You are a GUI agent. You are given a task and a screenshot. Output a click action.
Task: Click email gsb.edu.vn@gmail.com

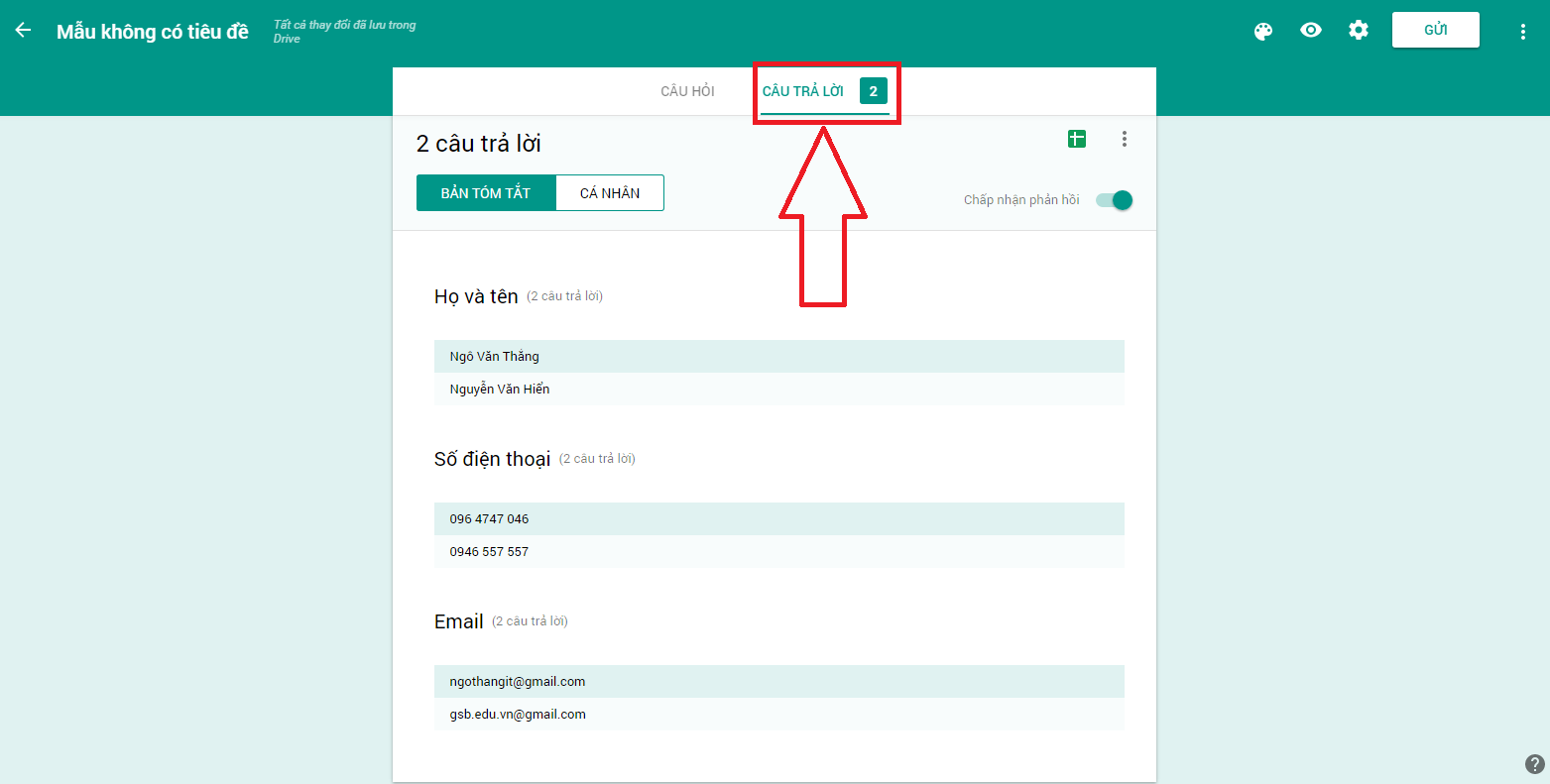518,715
